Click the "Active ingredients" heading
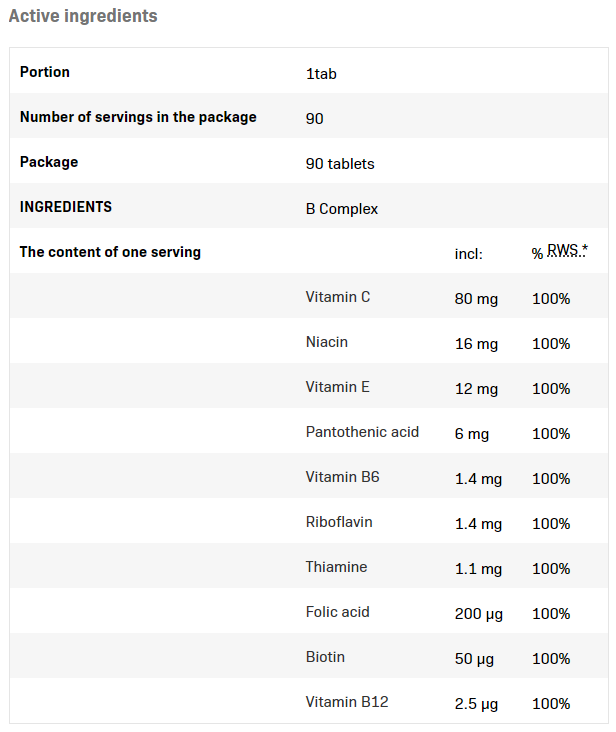The width and height of the screenshot is (616, 732). pyautogui.click(x=83, y=17)
